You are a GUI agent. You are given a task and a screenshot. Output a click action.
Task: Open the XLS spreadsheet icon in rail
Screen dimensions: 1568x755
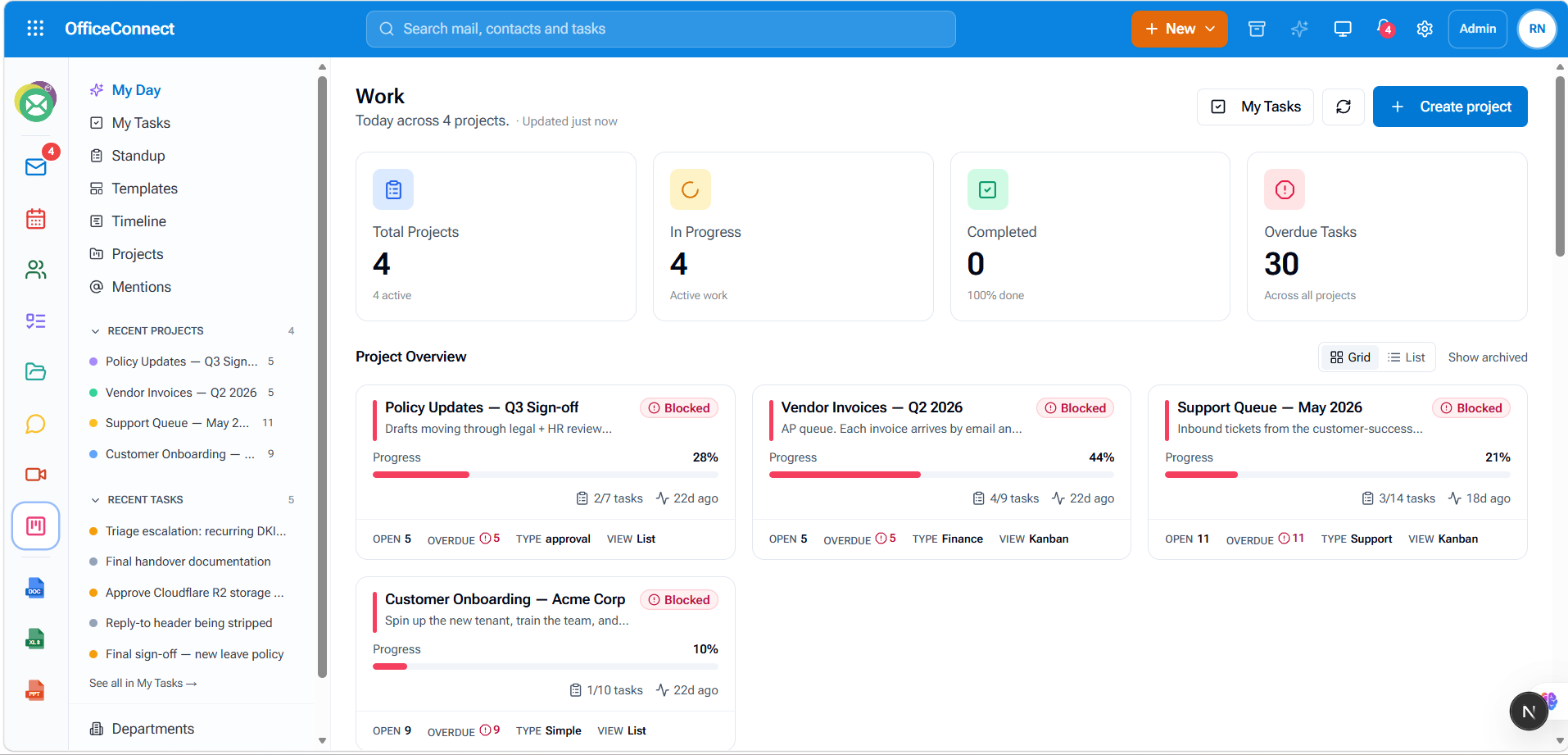point(35,639)
